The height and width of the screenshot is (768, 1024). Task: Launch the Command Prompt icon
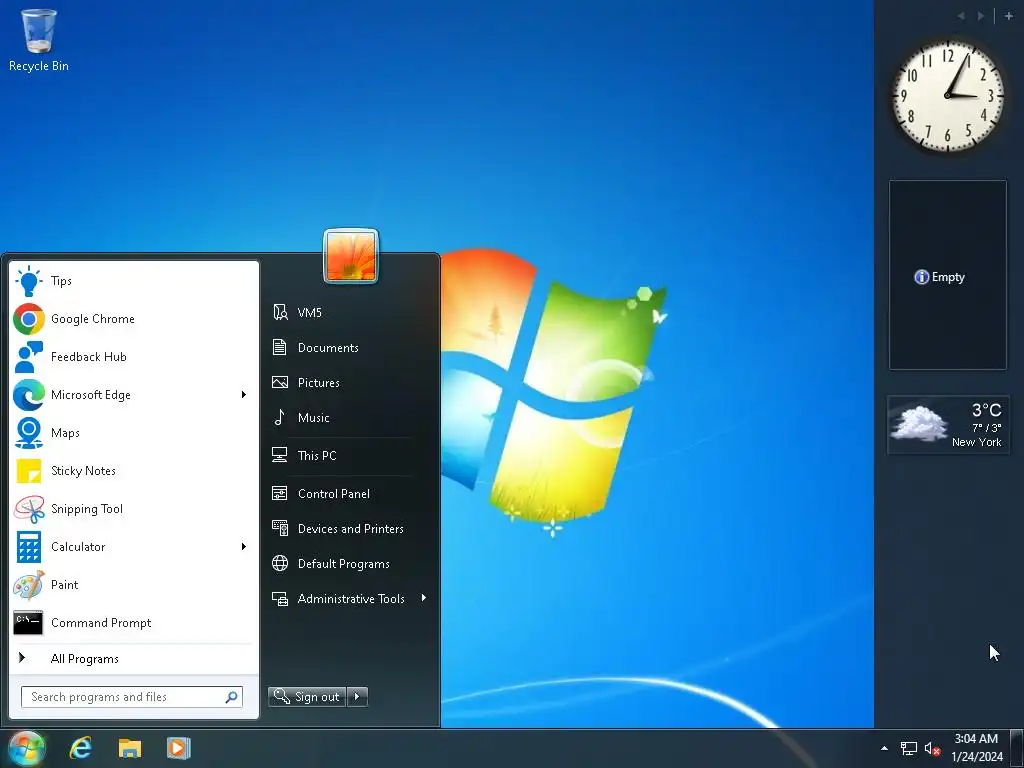pos(29,623)
